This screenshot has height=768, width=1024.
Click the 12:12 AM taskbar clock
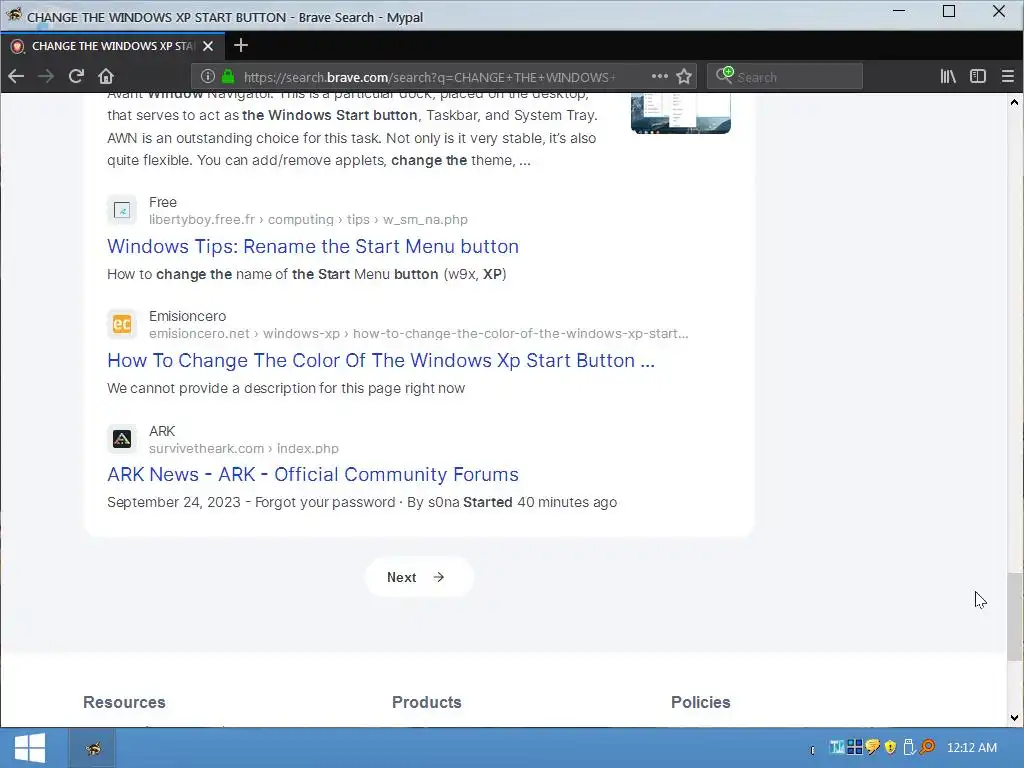(972, 747)
